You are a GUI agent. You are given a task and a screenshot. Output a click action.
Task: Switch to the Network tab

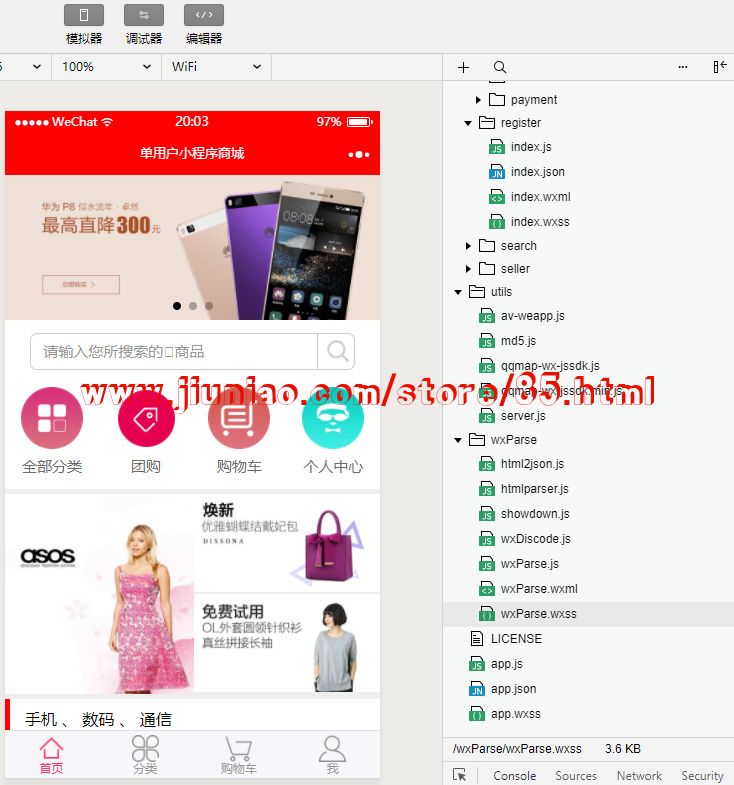coord(639,775)
